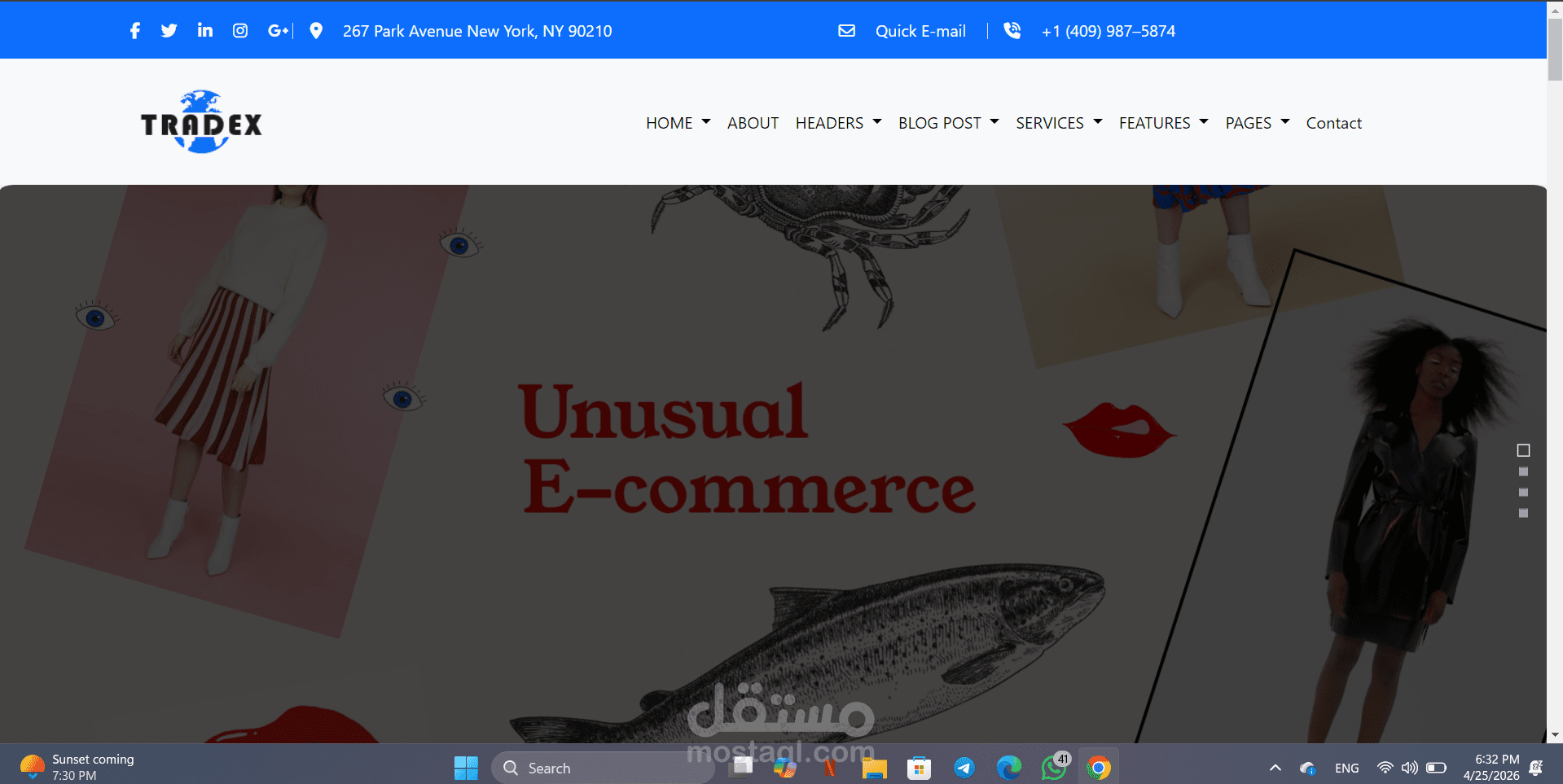Open Sunset coming weather widget

(x=77, y=767)
